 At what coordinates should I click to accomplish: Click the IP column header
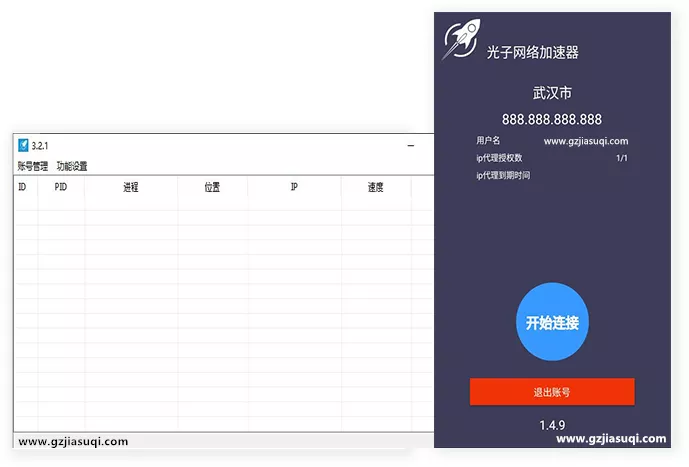(294, 187)
